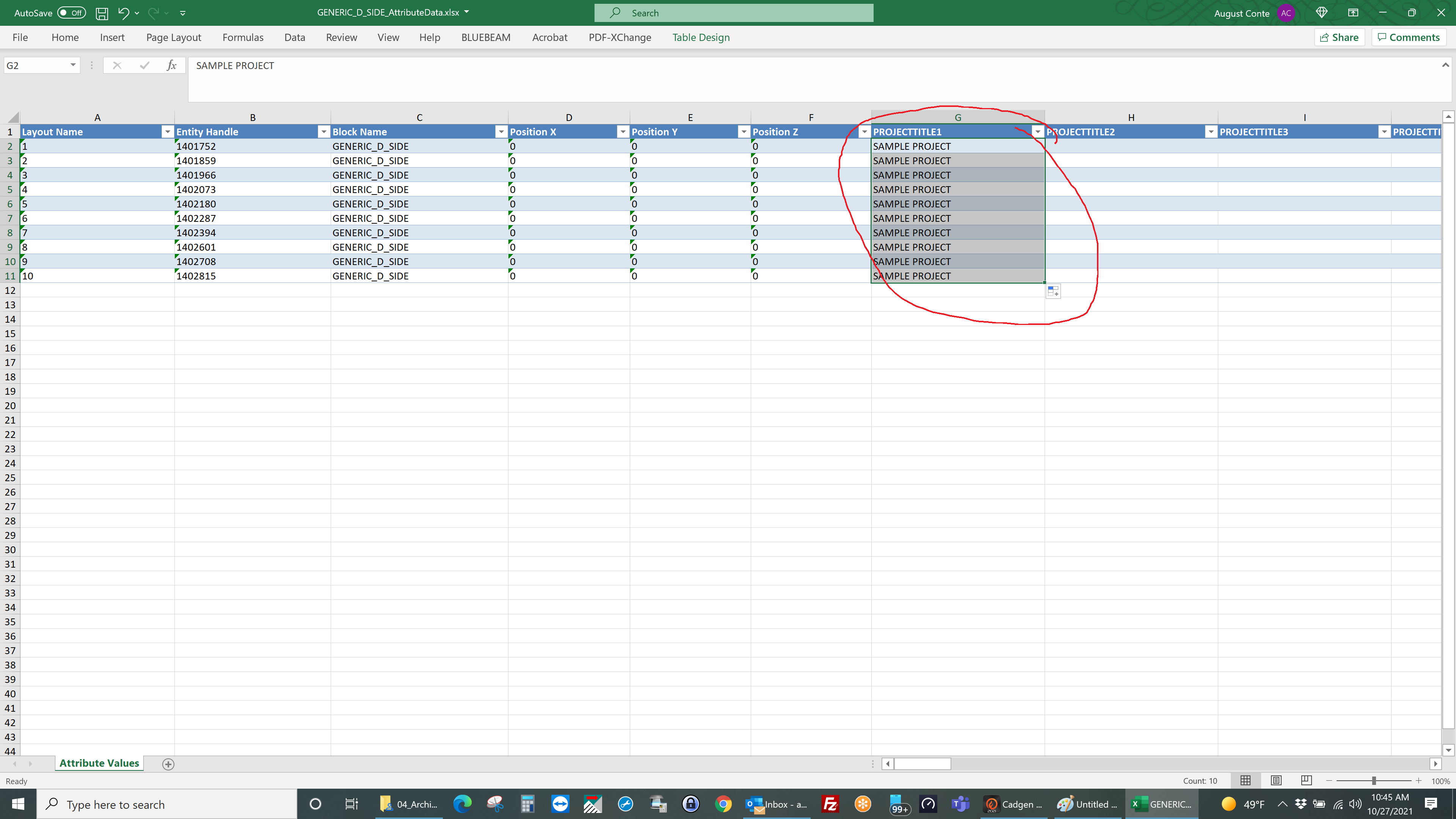
Task: Switch to the Home ribbon tab
Action: click(x=65, y=37)
